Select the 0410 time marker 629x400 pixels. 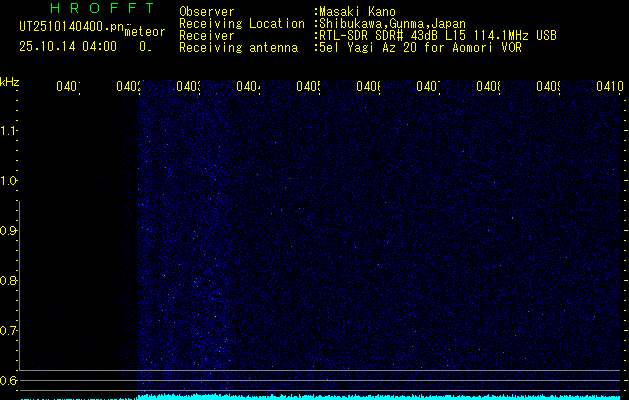(610, 86)
